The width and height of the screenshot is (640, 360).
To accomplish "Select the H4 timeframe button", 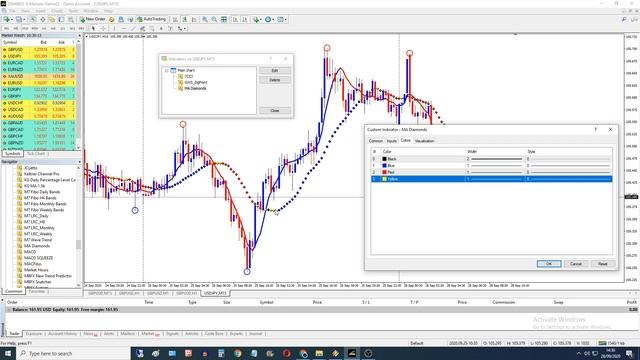I will click(x=53, y=29).
